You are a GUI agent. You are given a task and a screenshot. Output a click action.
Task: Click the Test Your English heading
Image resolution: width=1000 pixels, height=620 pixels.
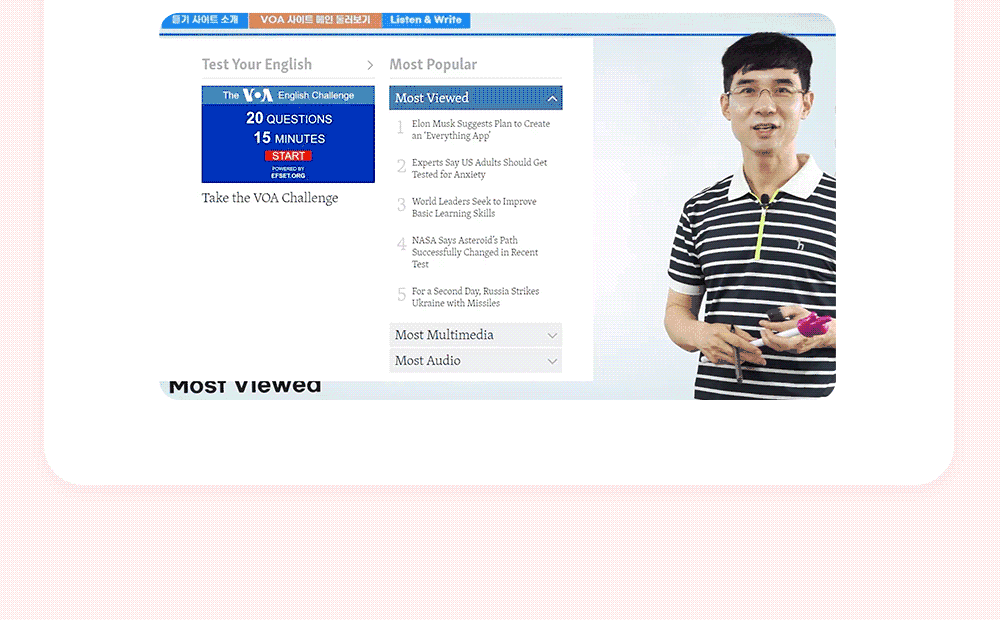click(257, 64)
